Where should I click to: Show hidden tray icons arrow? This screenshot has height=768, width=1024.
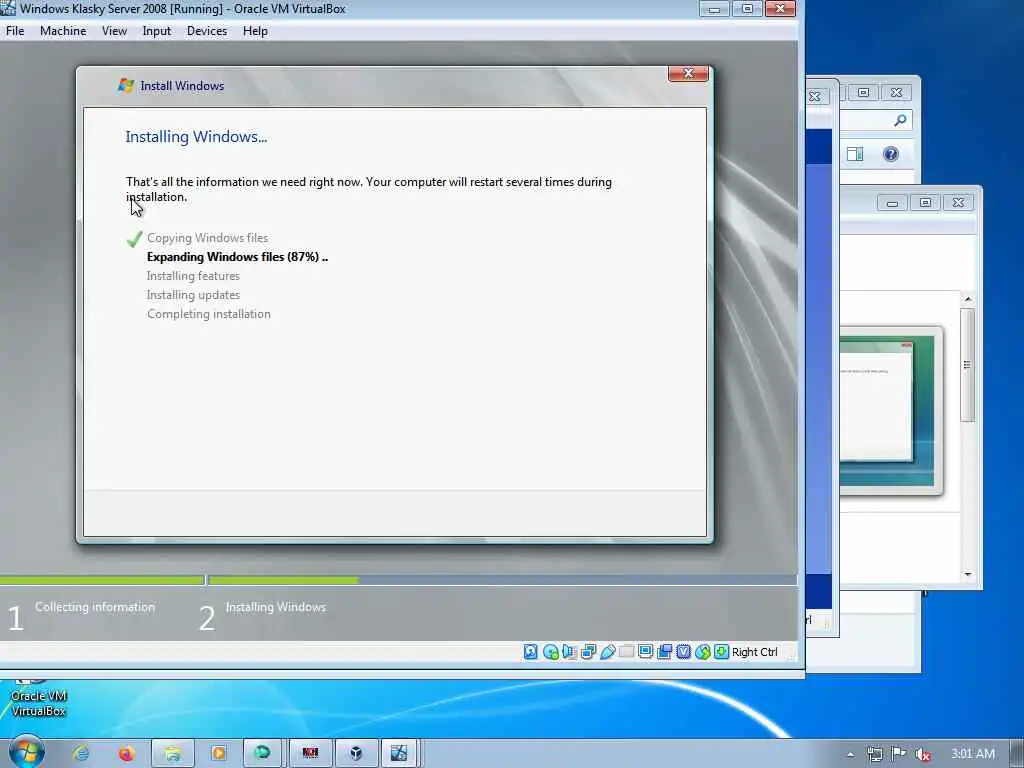coord(850,754)
